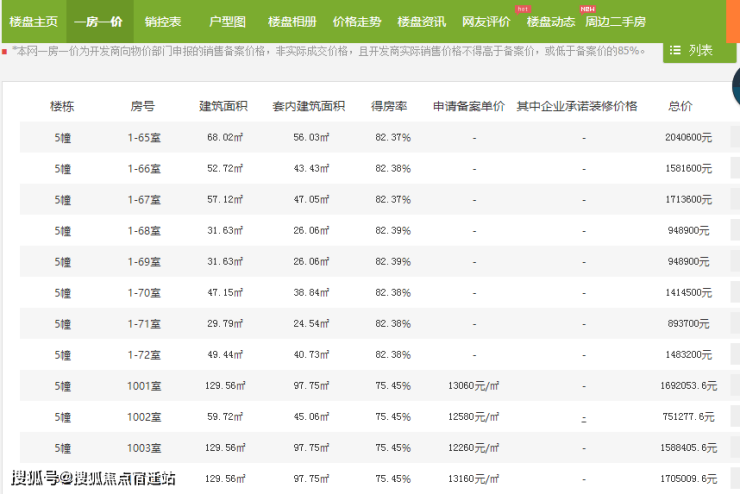The height and width of the screenshot is (494, 740).
Task: Select room 1-71室 cell
Action: [x=144, y=324]
